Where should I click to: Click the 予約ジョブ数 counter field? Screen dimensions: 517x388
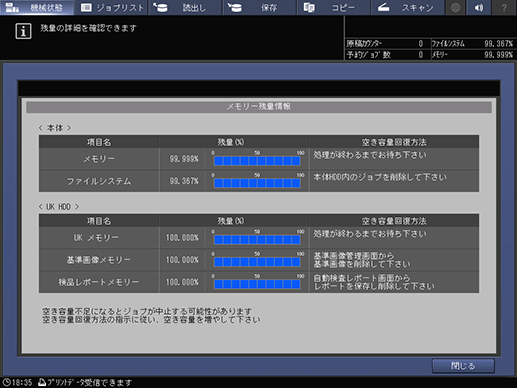click(x=387, y=55)
